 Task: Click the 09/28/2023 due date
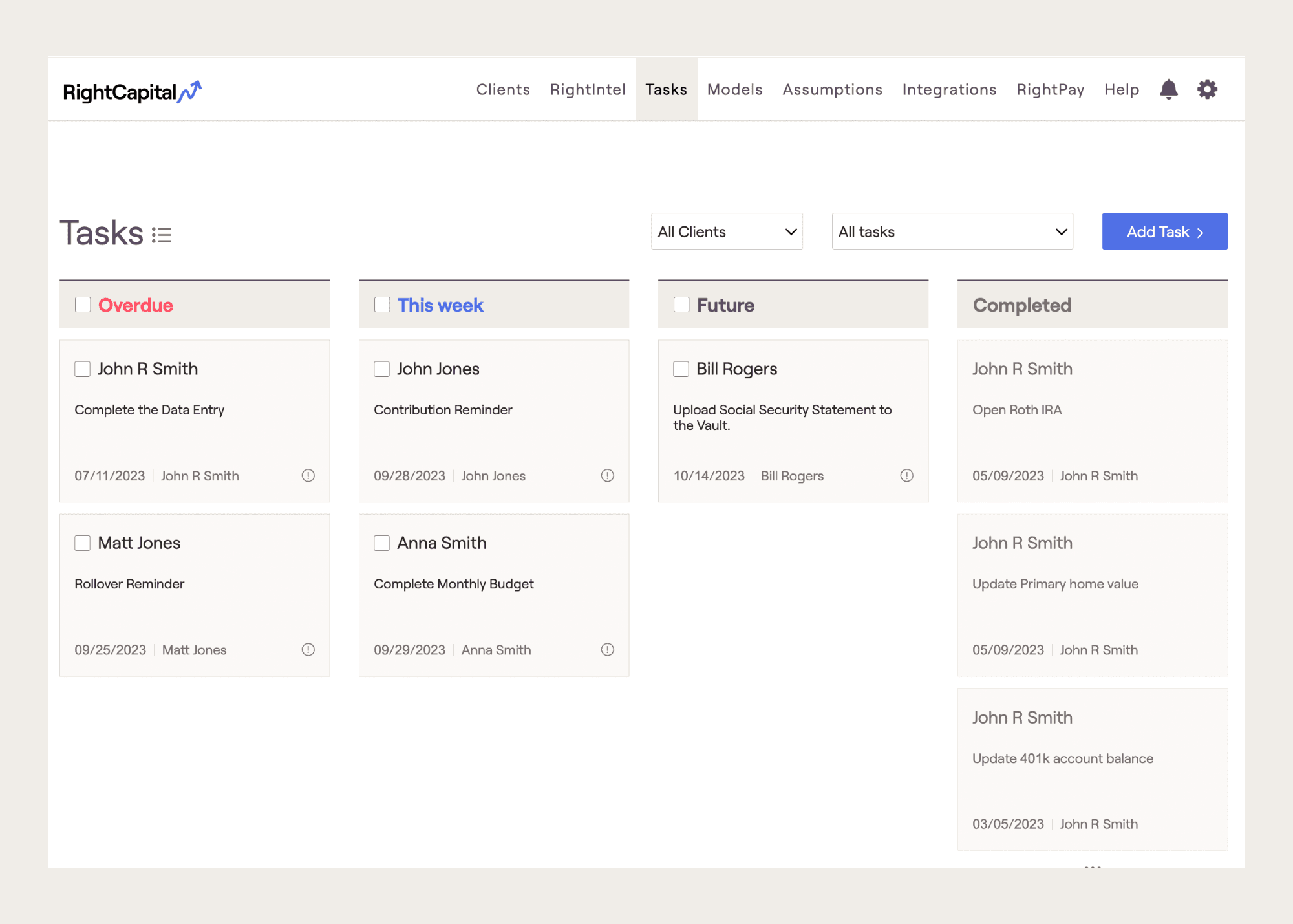click(x=409, y=476)
